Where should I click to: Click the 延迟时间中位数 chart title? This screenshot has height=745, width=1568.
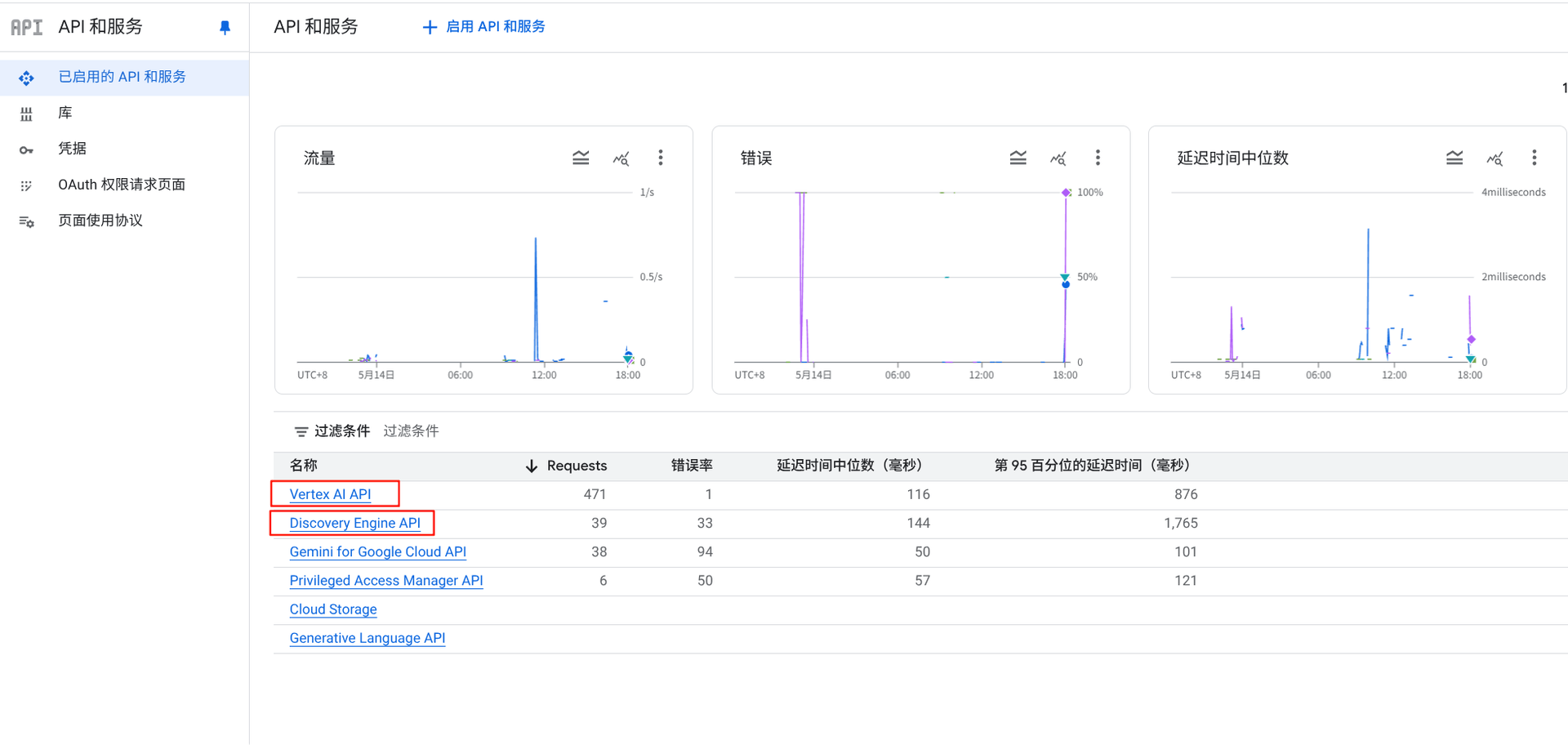point(1232,158)
